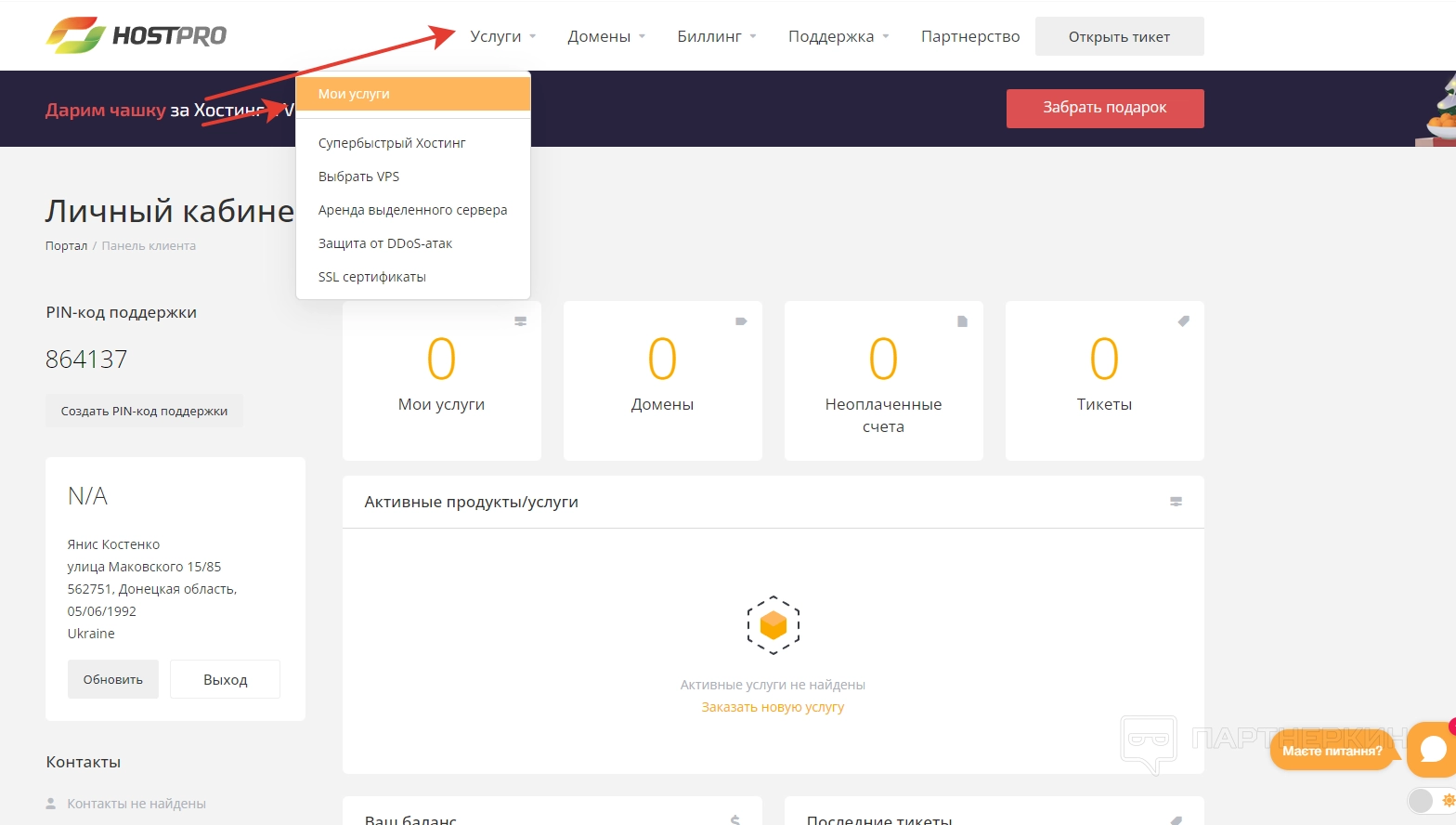The image size is (1456, 825).
Task: Click the support PIN code 864137
Action: click(86, 360)
